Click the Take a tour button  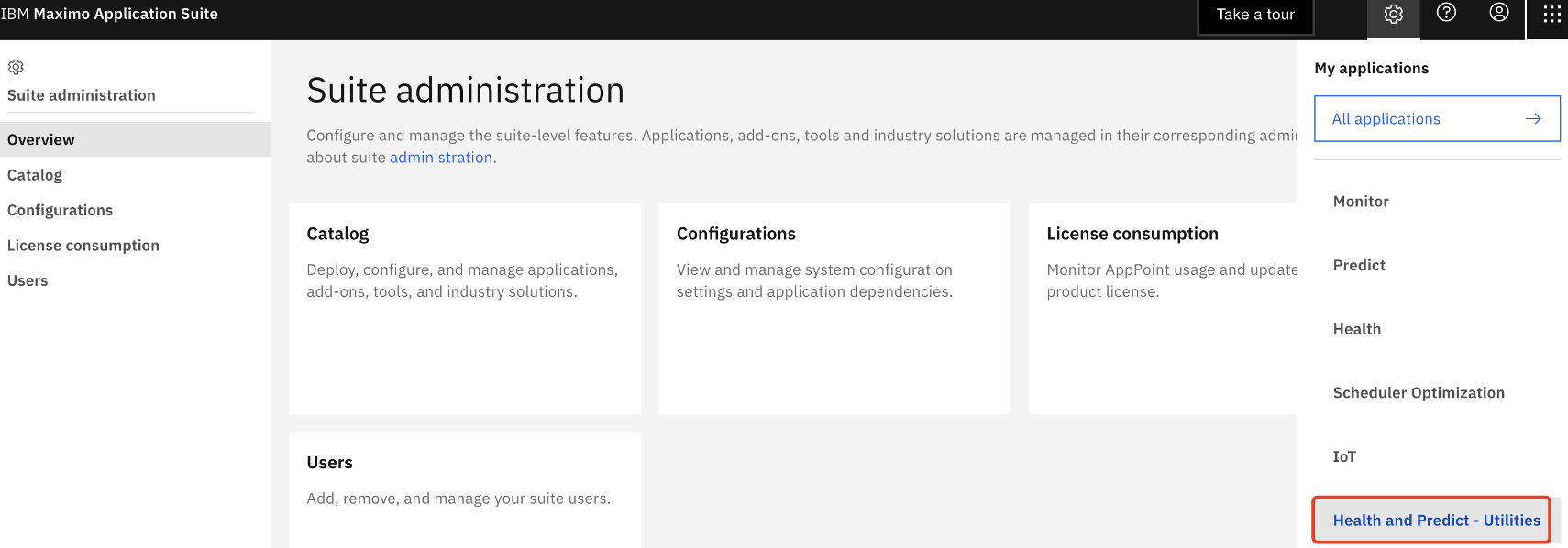tap(1255, 16)
